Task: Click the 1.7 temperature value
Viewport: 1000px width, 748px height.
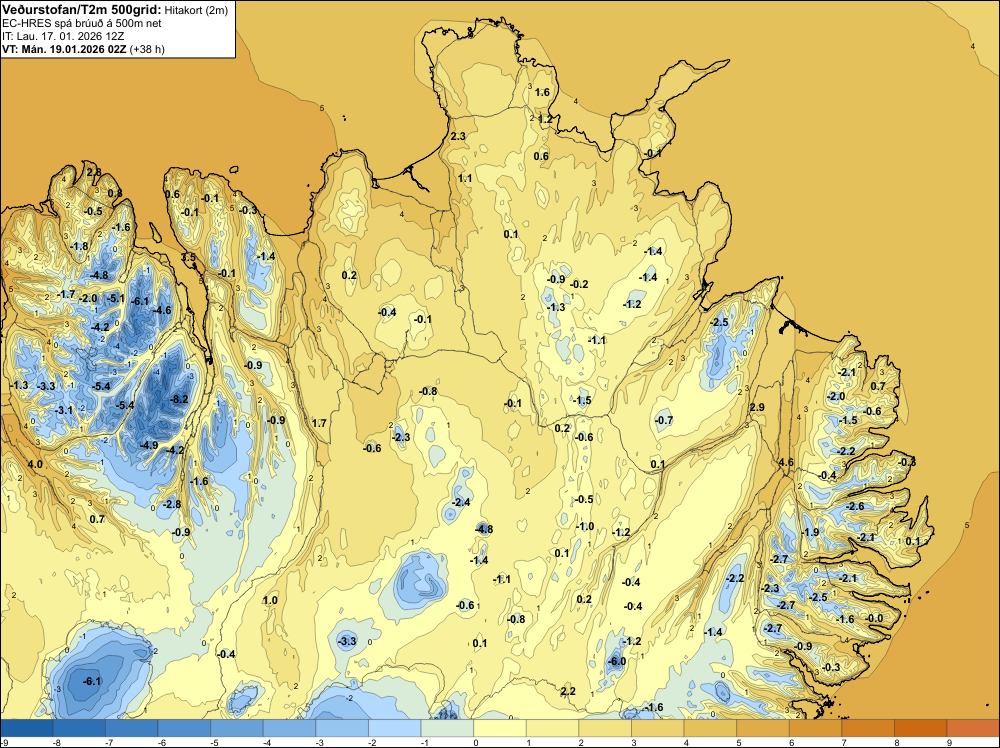Action: click(x=319, y=423)
